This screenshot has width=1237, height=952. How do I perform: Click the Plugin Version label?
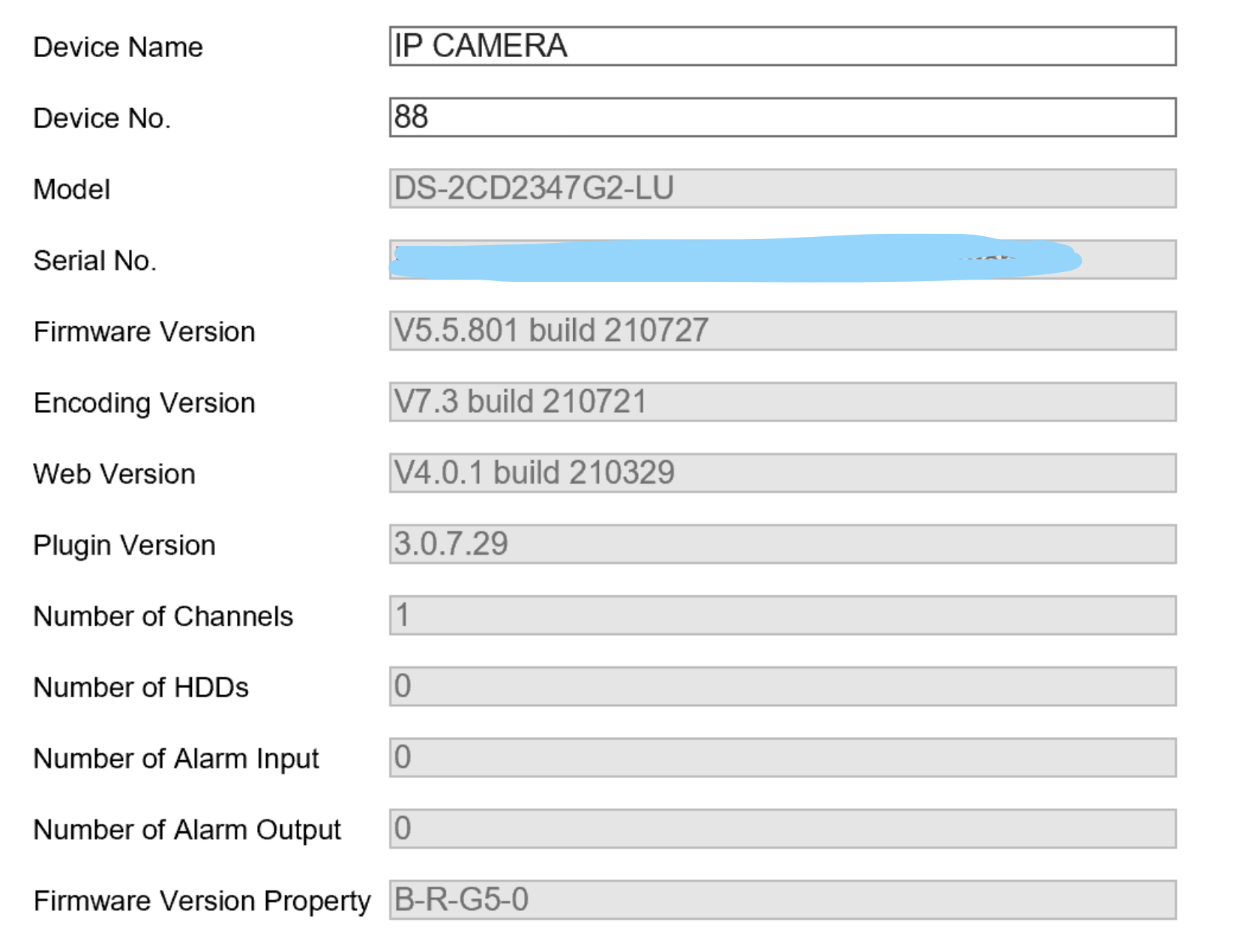(x=124, y=546)
